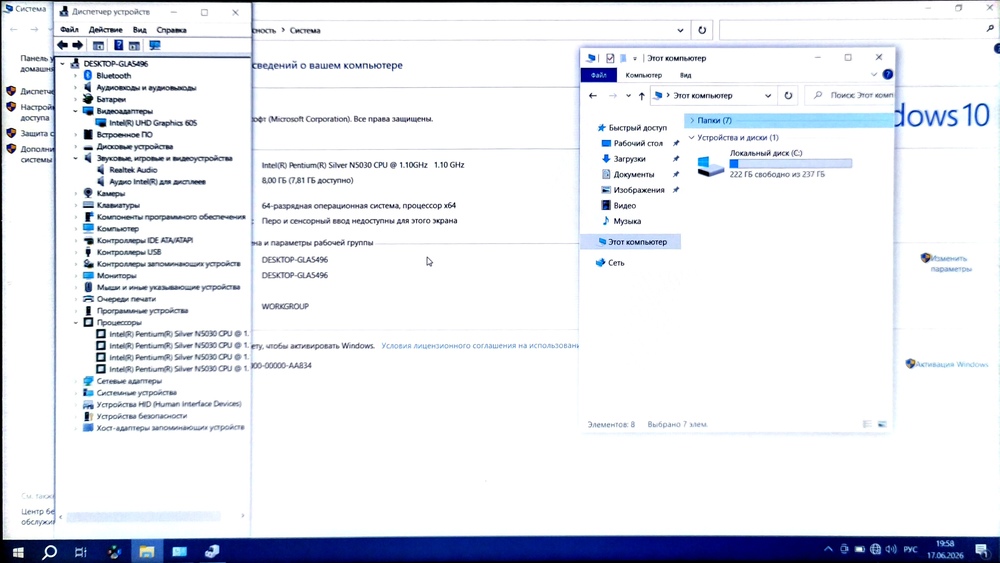The width and height of the screenshot is (1000, 563).
Task: Open Загрузки in Explorer sidebar
Action: 629,159
